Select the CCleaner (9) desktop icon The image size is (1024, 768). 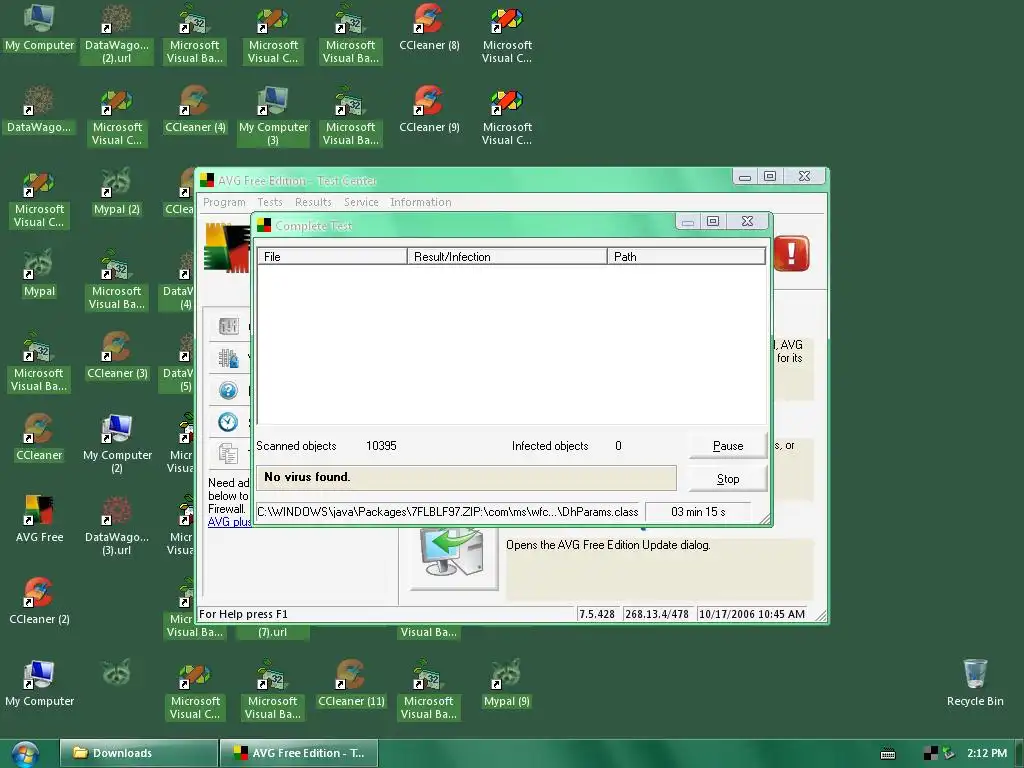coord(429,110)
